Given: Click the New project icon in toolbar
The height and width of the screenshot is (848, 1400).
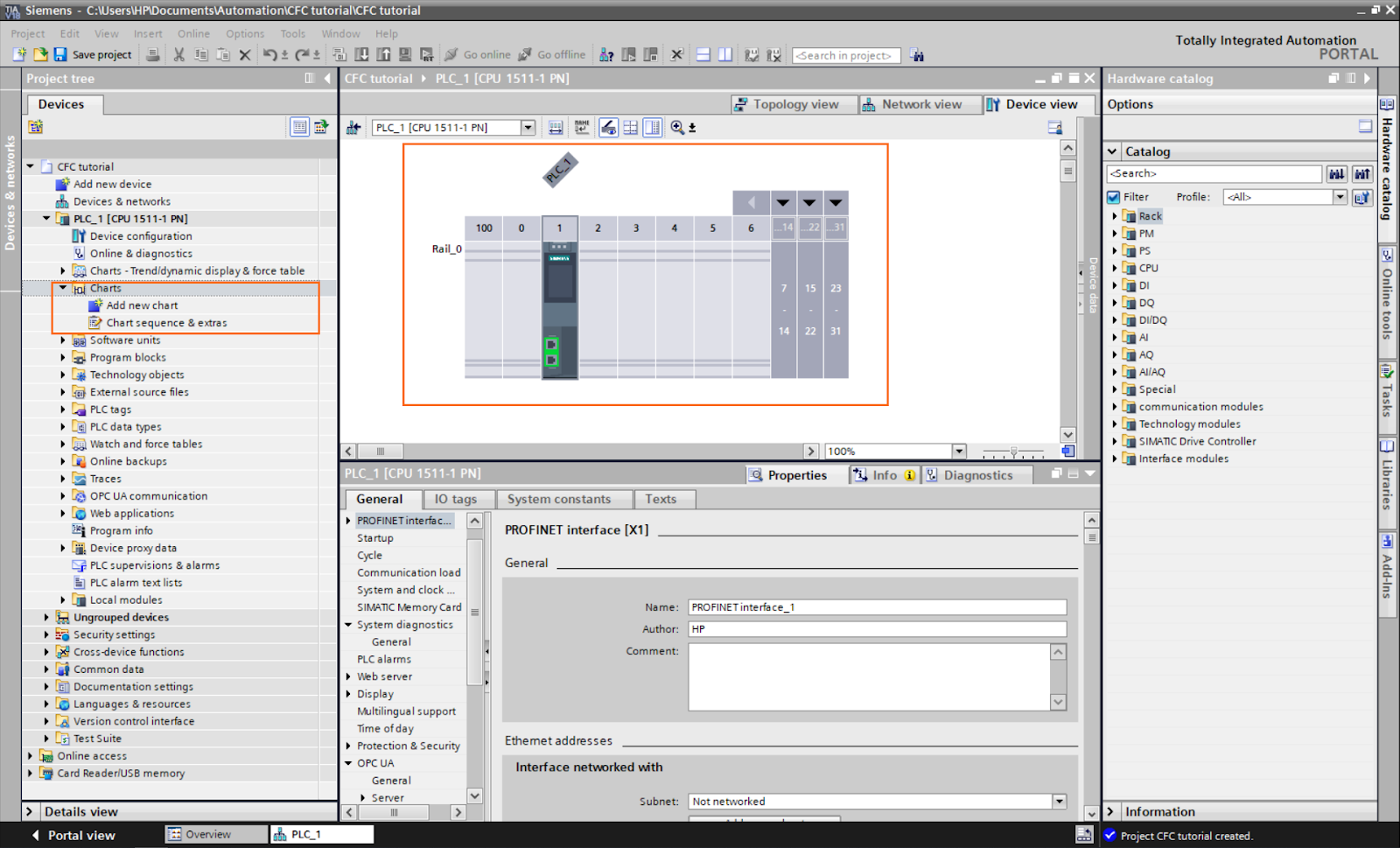Looking at the screenshot, I should pyautogui.click(x=19, y=54).
